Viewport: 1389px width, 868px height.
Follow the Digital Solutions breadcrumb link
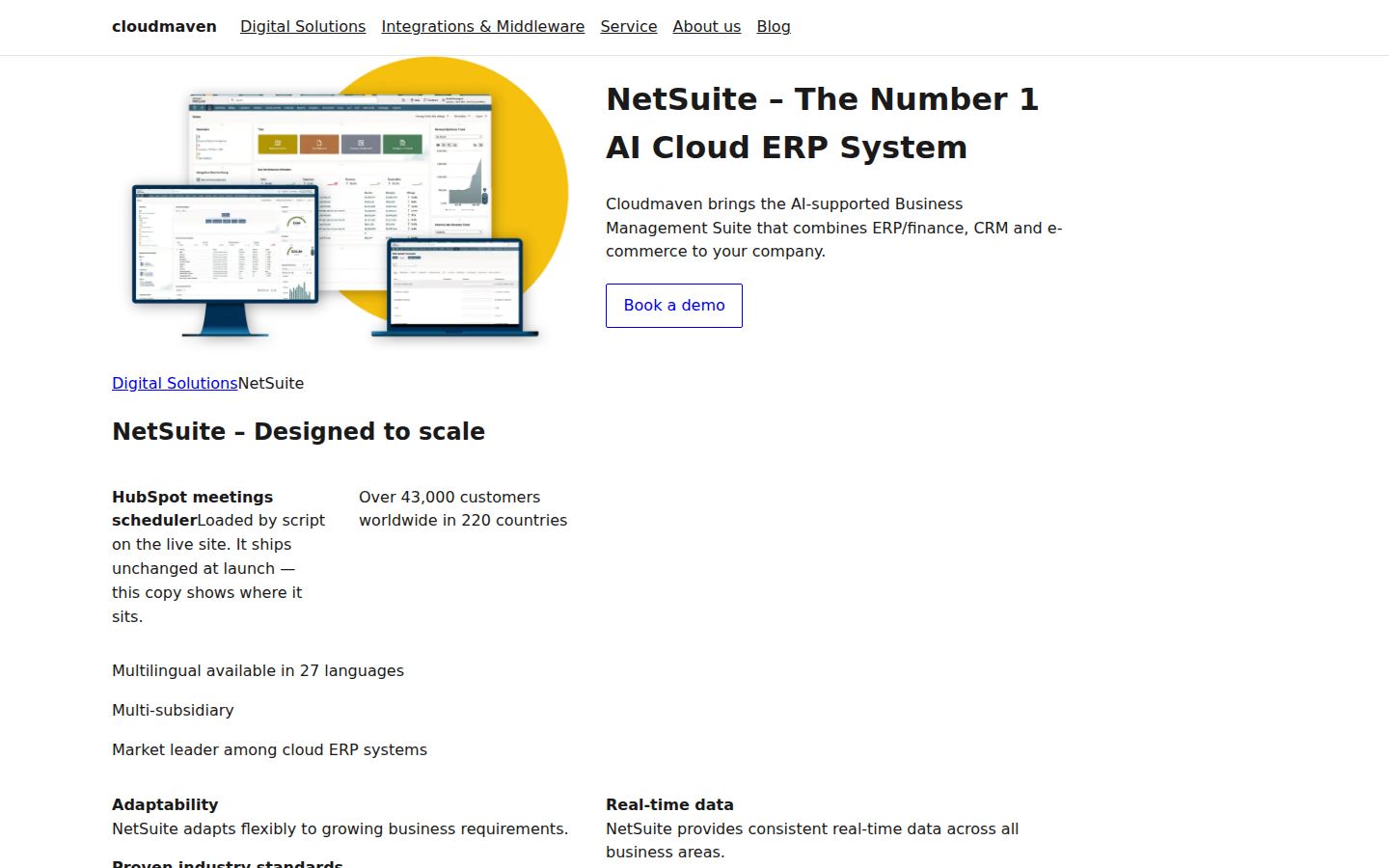[175, 383]
